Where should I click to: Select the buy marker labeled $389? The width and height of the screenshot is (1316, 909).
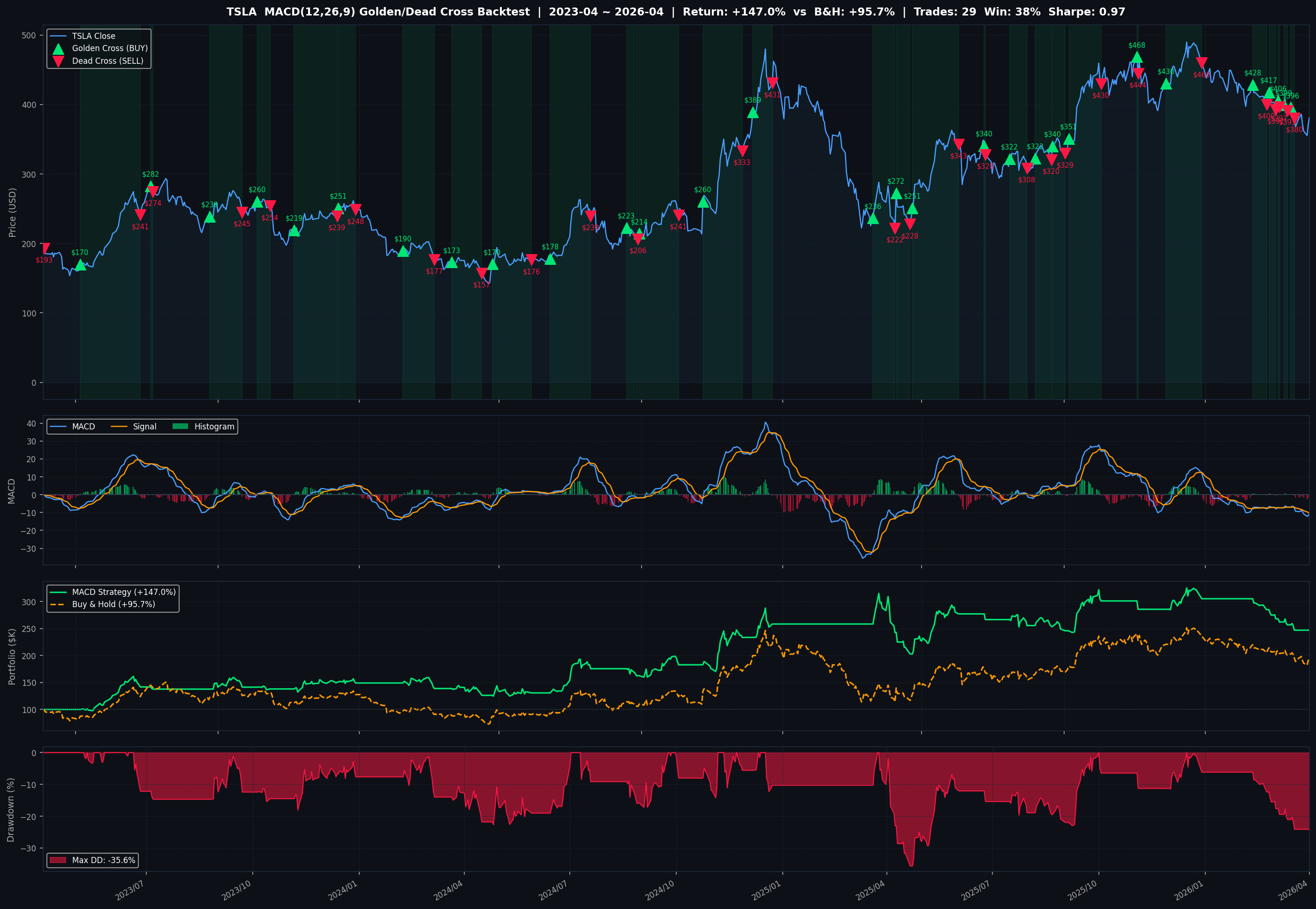(x=753, y=113)
